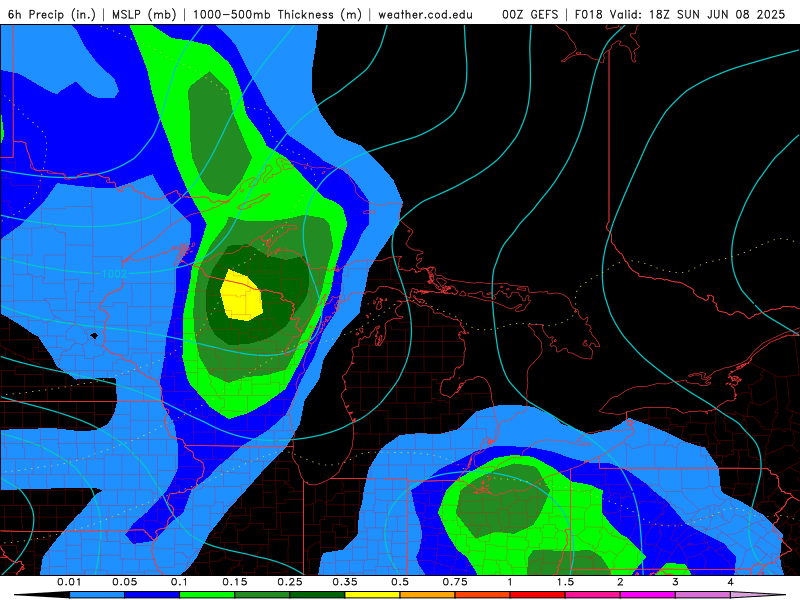Image resolution: width=800 pixels, height=600 pixels.
Task: Click the '6h Precip (in.)' title text
Action: pyautogui.click(x=52, y=14)
